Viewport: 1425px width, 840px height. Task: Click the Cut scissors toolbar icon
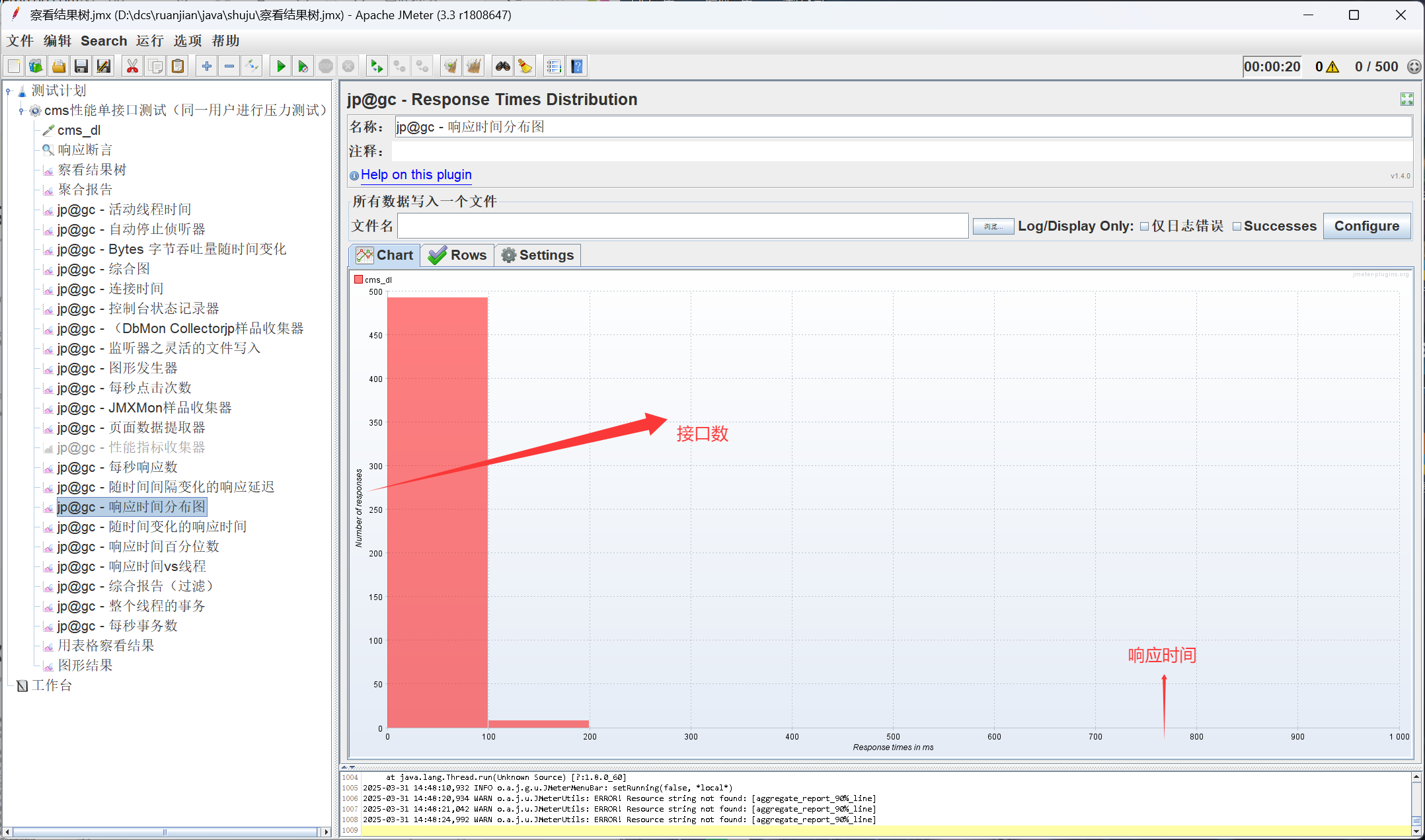tap(132, 66)
